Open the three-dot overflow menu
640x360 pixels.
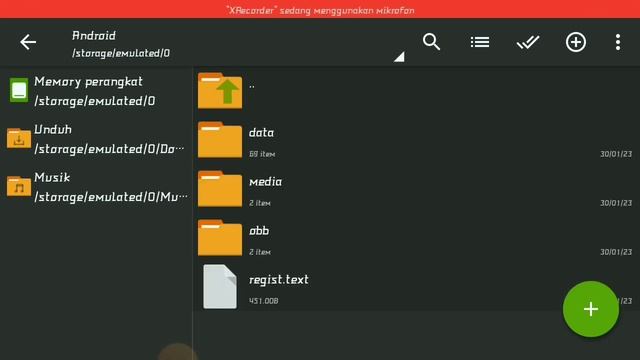click(x=618, y=42)
